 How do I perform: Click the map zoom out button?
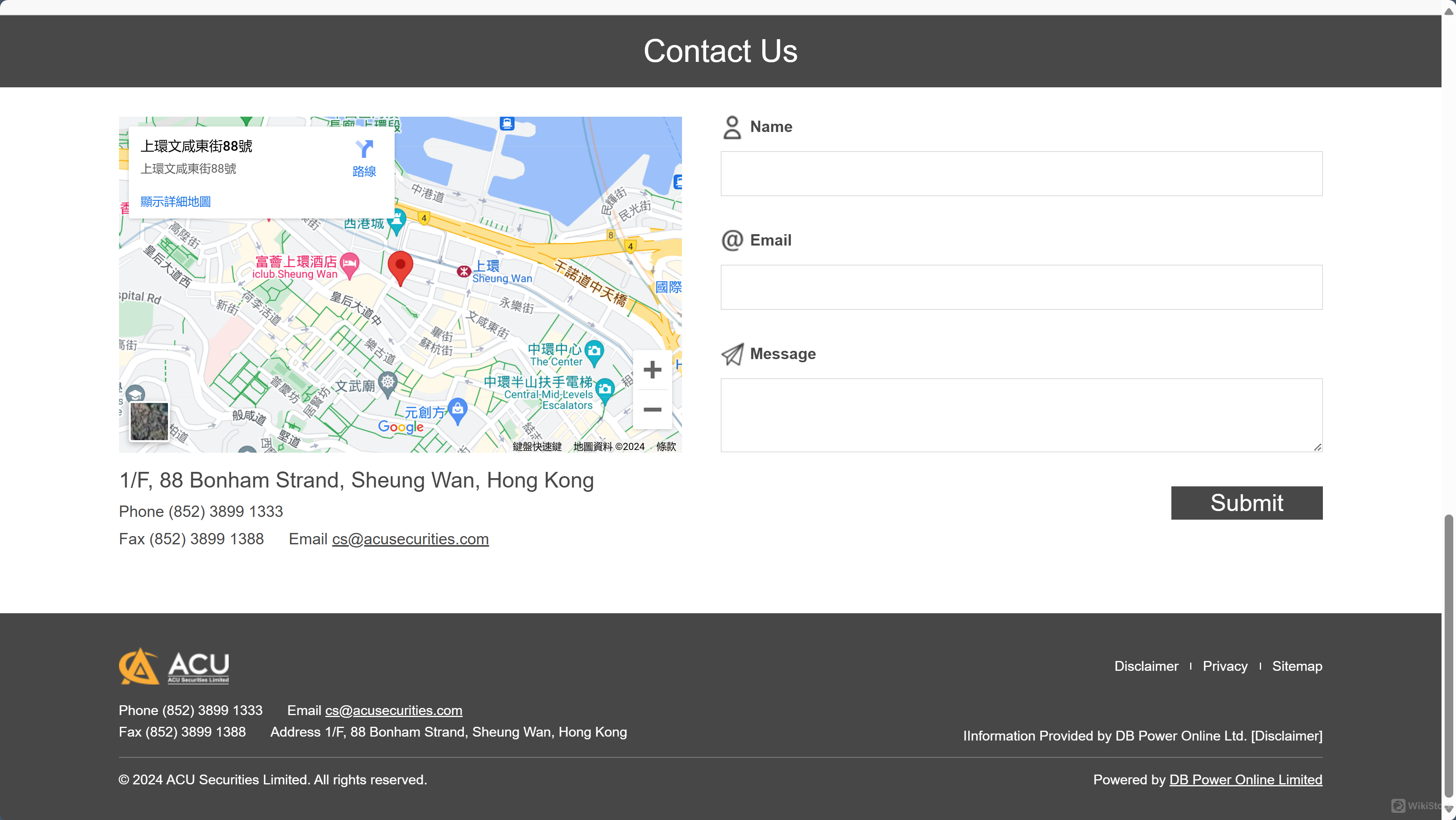(x=653, y=409)
